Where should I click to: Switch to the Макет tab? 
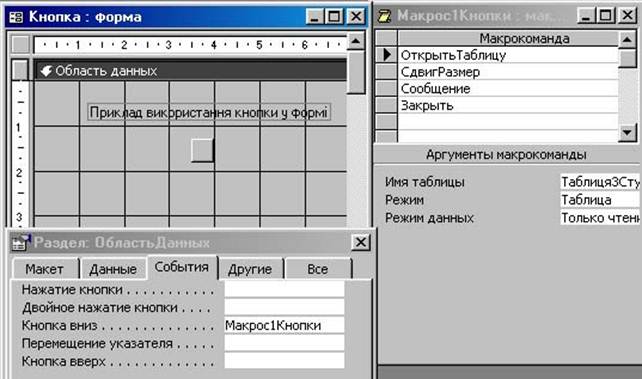45,269
